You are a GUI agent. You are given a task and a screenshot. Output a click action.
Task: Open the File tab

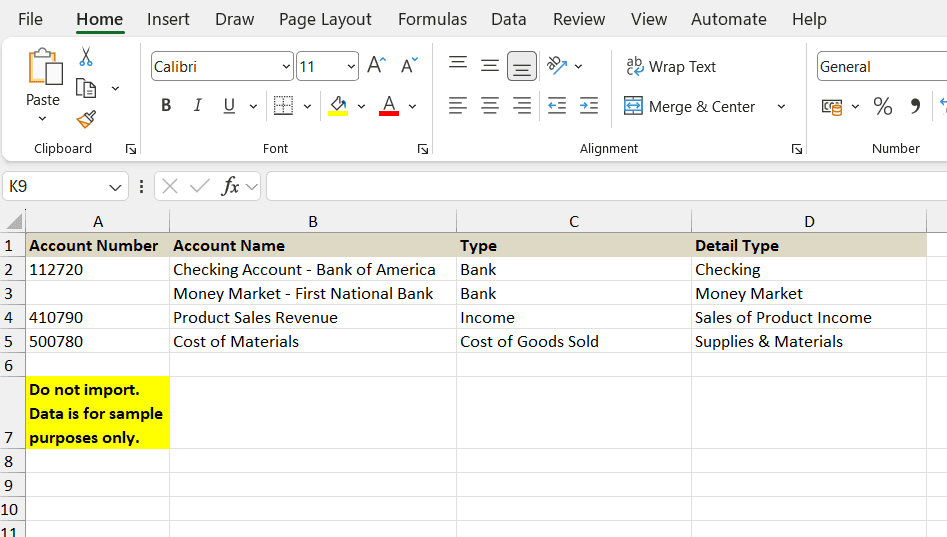(x=30, y=19)
